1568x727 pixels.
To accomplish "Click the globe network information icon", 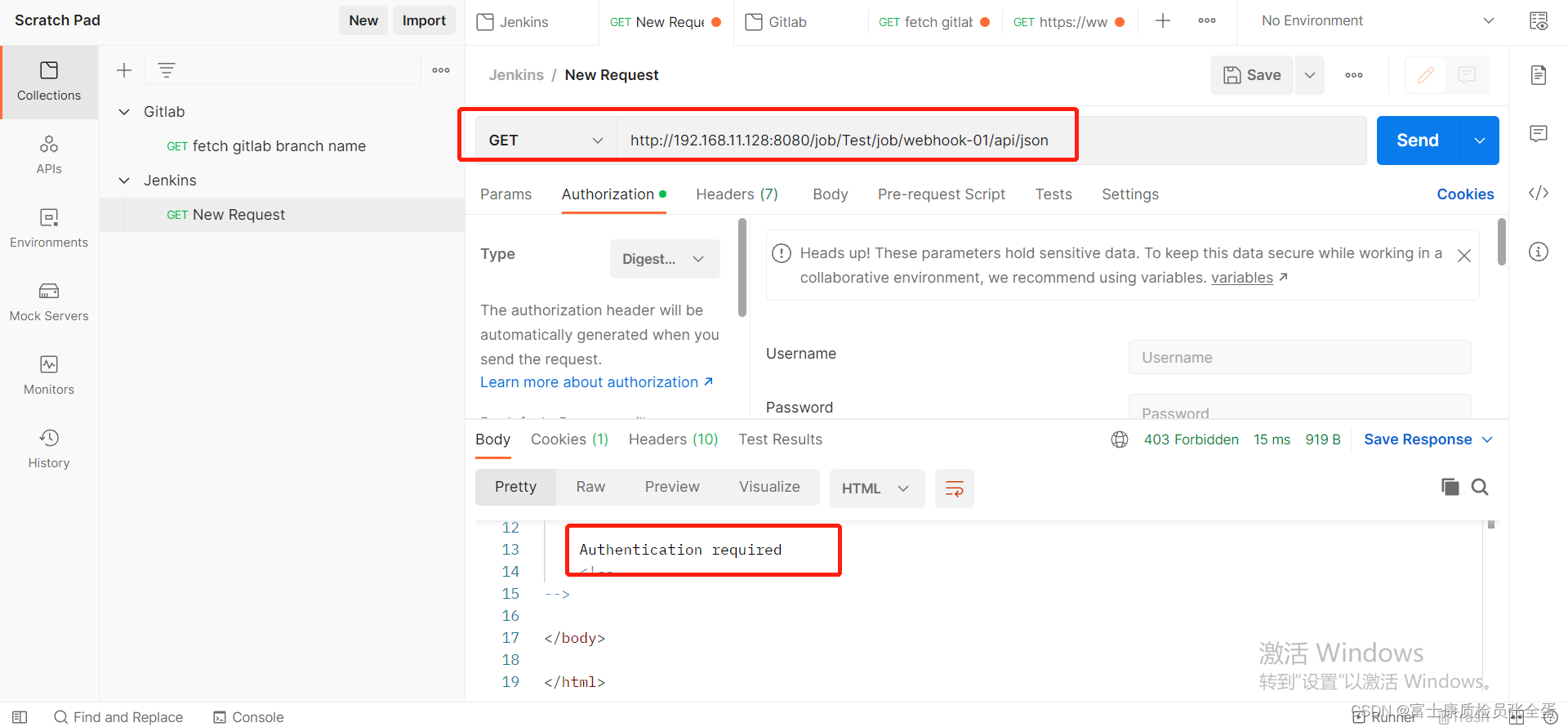I will click(1120, 439).
